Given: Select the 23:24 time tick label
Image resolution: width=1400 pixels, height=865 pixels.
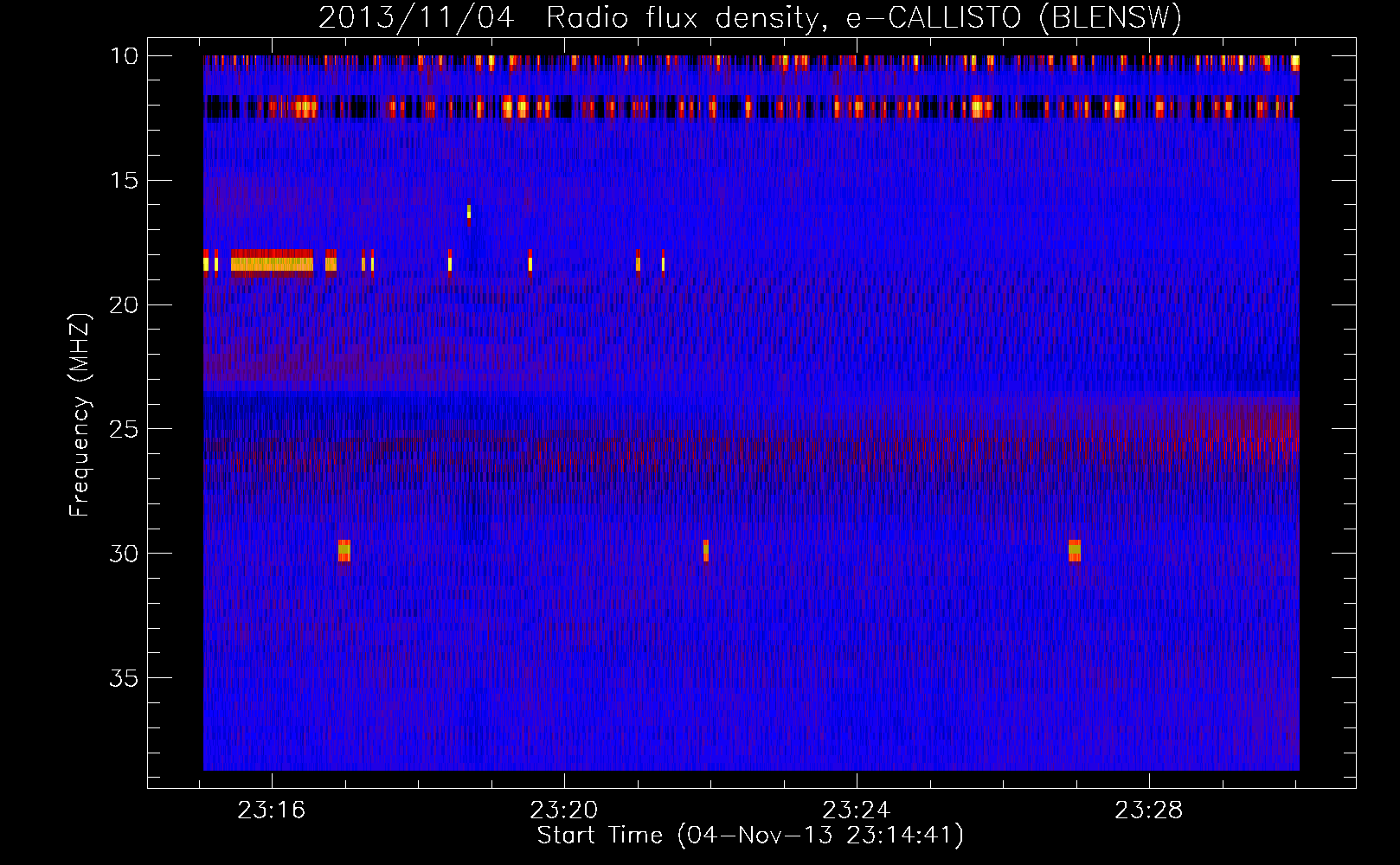Looking at the screenshot, I should click(856, 811).
